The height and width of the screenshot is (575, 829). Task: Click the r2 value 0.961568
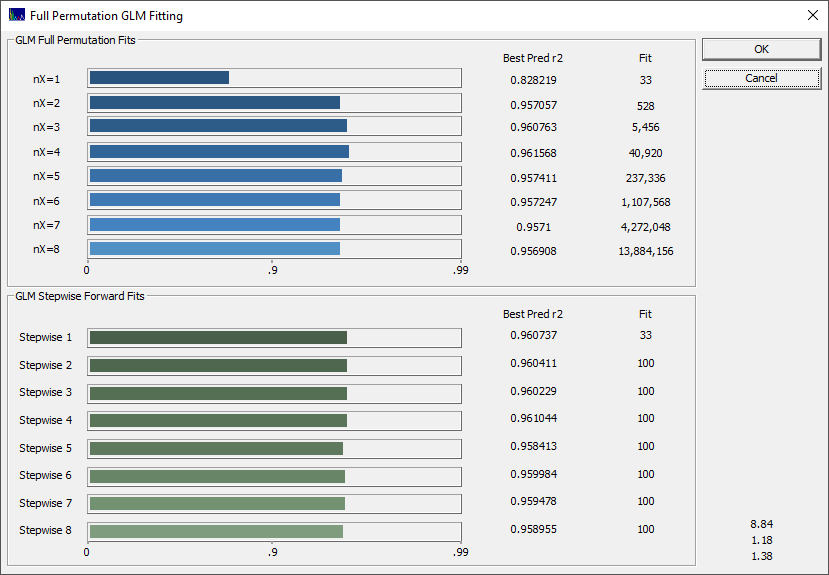[533, 153]
